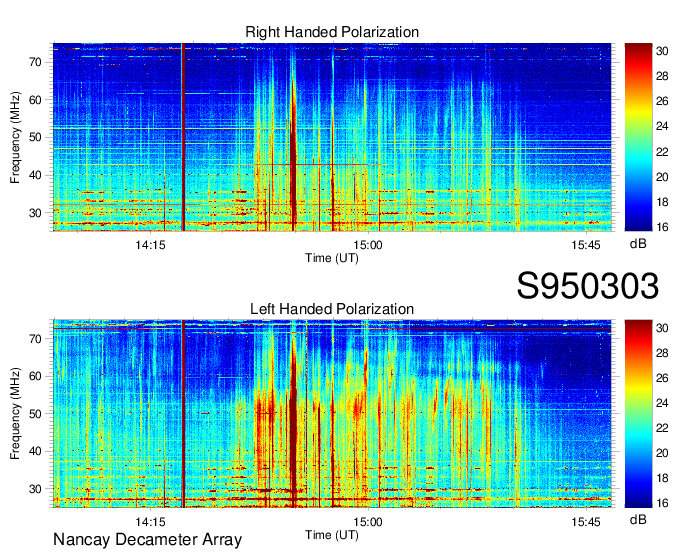Click the bottom colorbar's yellow 25 dB region
680x552 pixels.
(x=638, y=391)
